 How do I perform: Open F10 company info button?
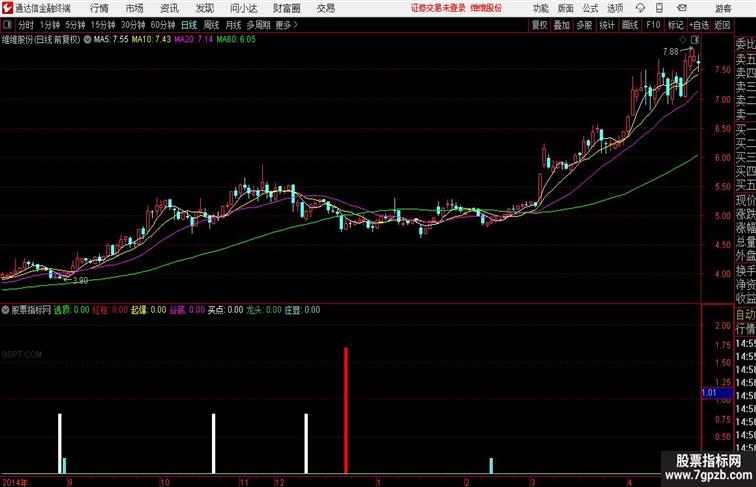tap(653, 25)
